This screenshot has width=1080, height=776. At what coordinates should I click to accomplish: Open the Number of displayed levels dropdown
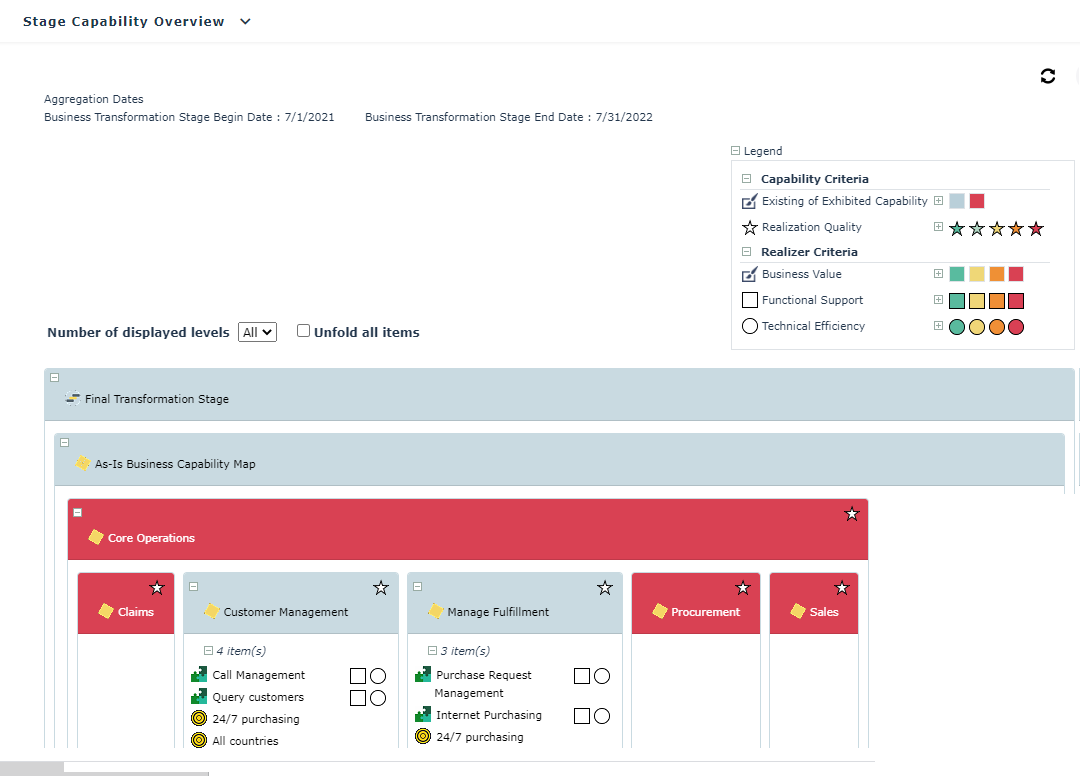pyautogui.click(x=257, y=332)
